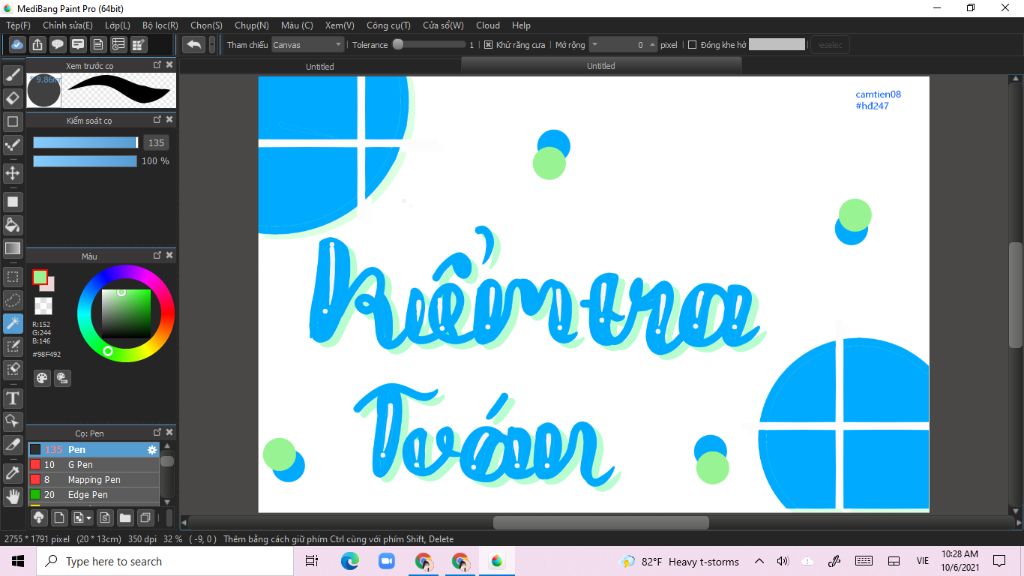Select the Eraser tool
This screenshot has width=1024, height=576.
(12, 98)
